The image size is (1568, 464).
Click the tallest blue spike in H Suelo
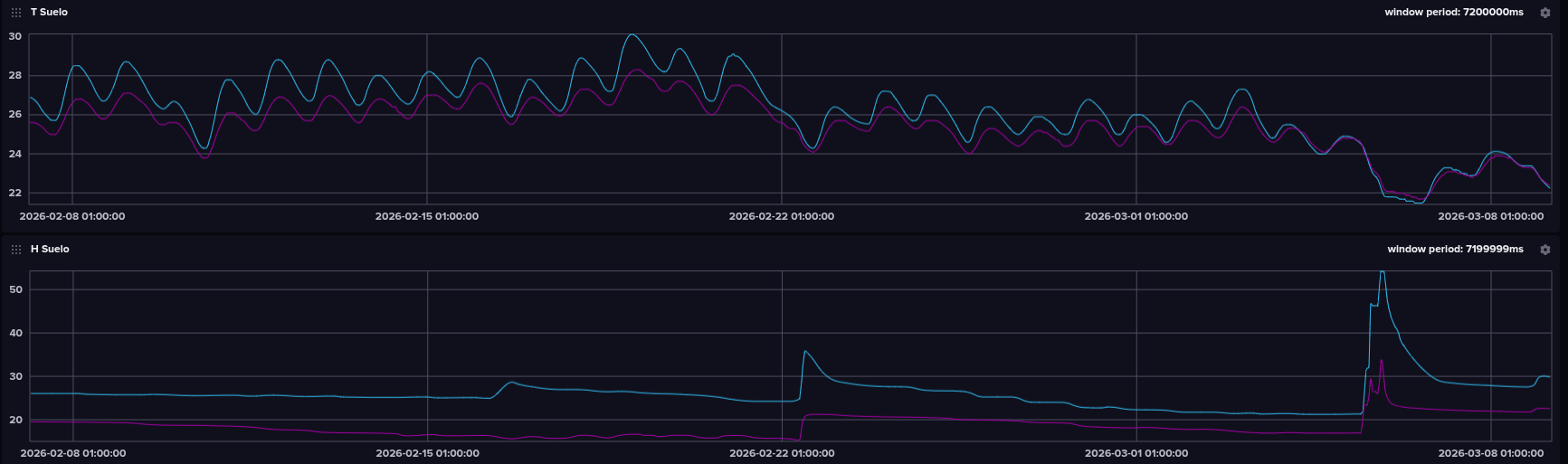(x=1382, y=272)
